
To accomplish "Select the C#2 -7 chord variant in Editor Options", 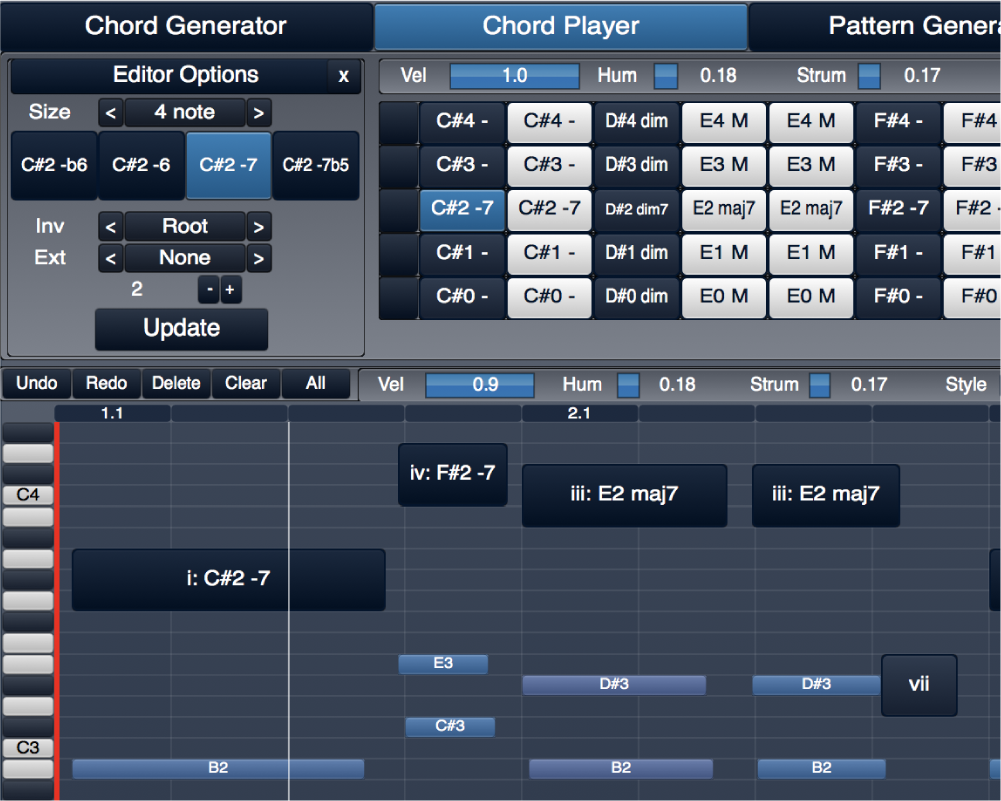I will point(229,166).
